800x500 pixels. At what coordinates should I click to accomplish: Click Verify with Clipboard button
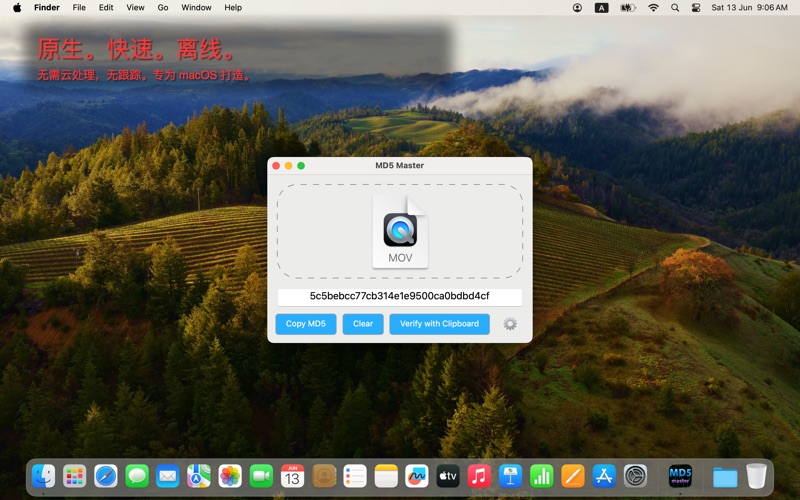pos(439,324)
